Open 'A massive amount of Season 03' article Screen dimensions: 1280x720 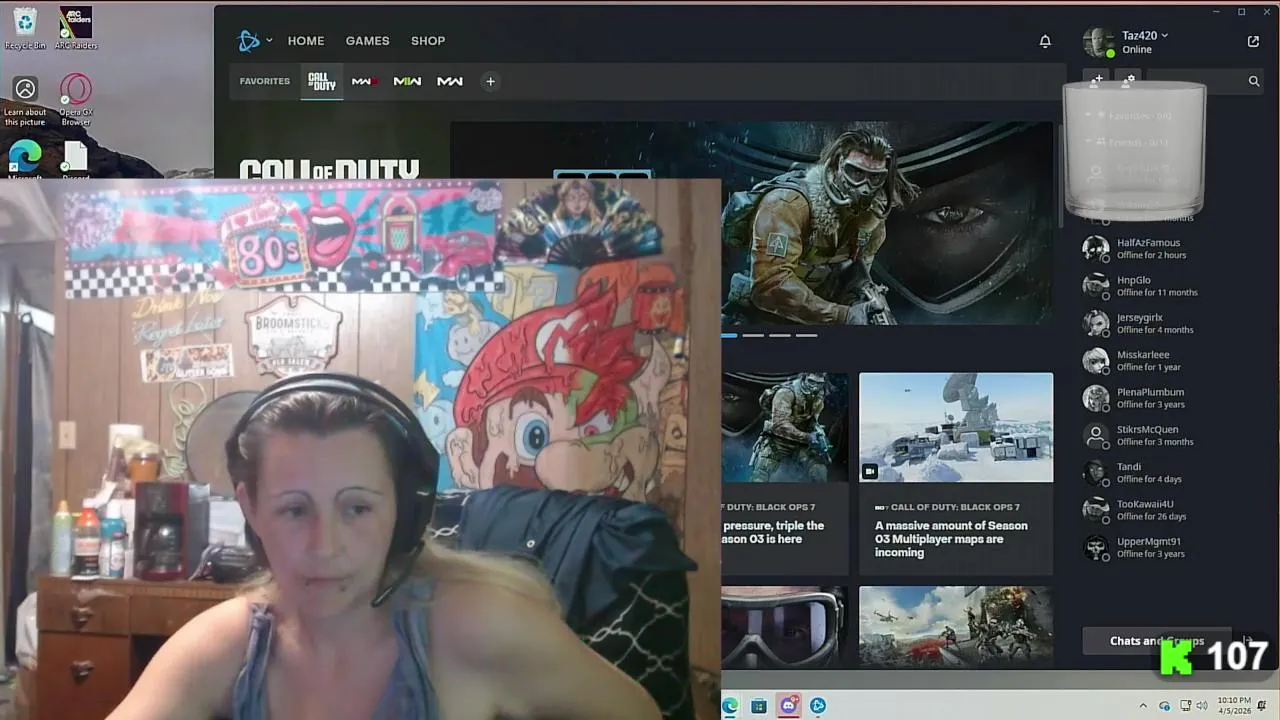pos(951,539)
